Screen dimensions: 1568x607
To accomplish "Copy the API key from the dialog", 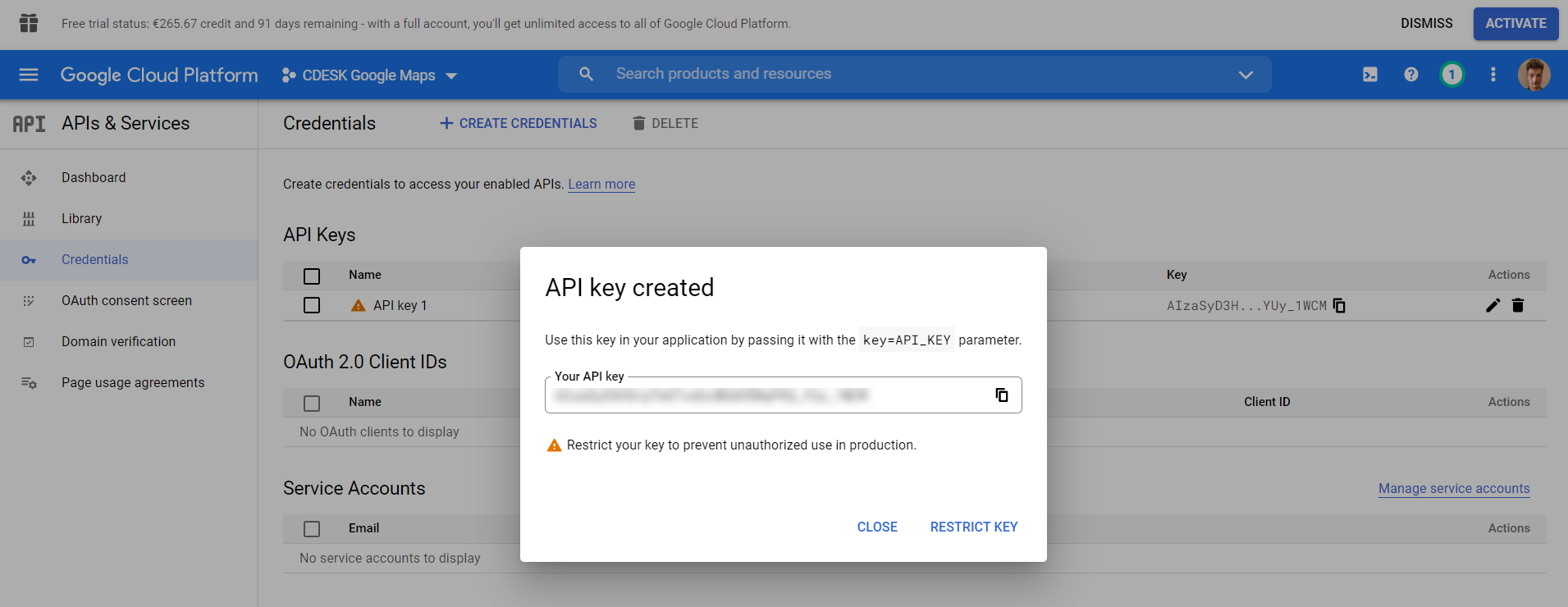I will tap(1002, 395).
